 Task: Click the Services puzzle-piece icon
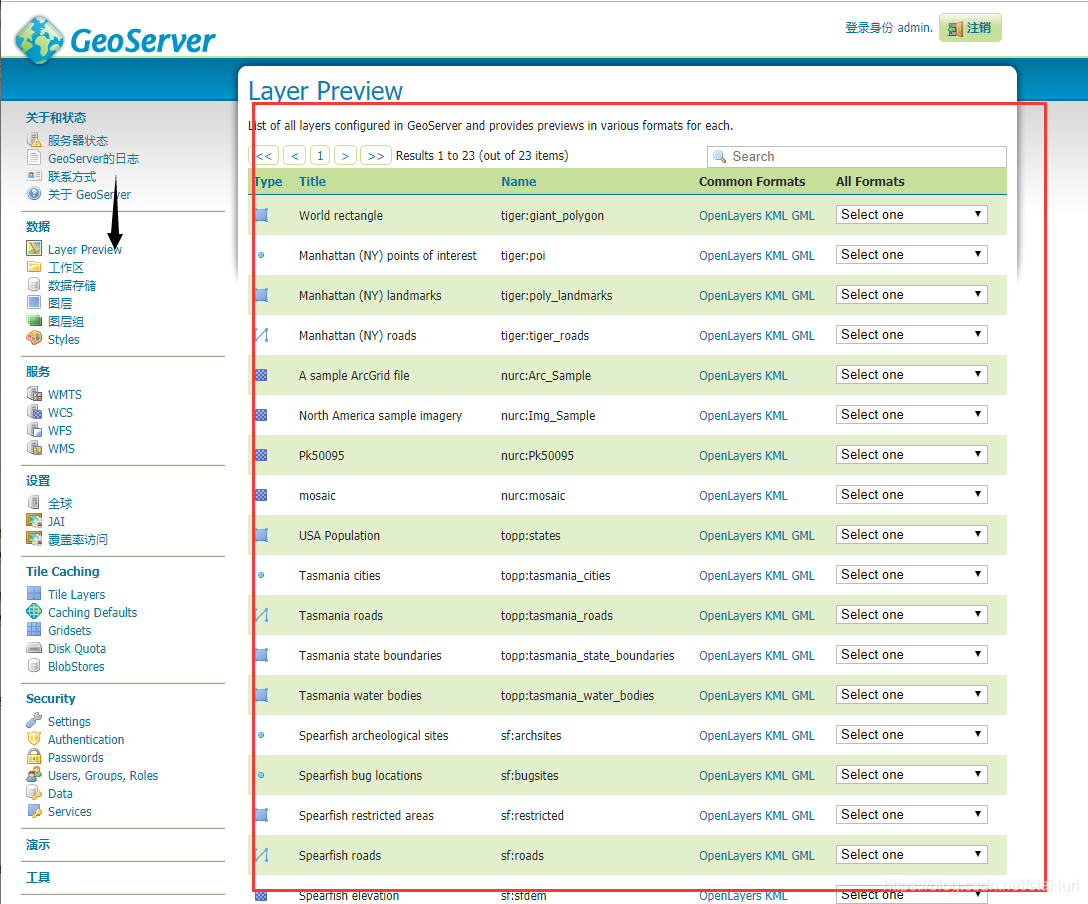[34, 810]
